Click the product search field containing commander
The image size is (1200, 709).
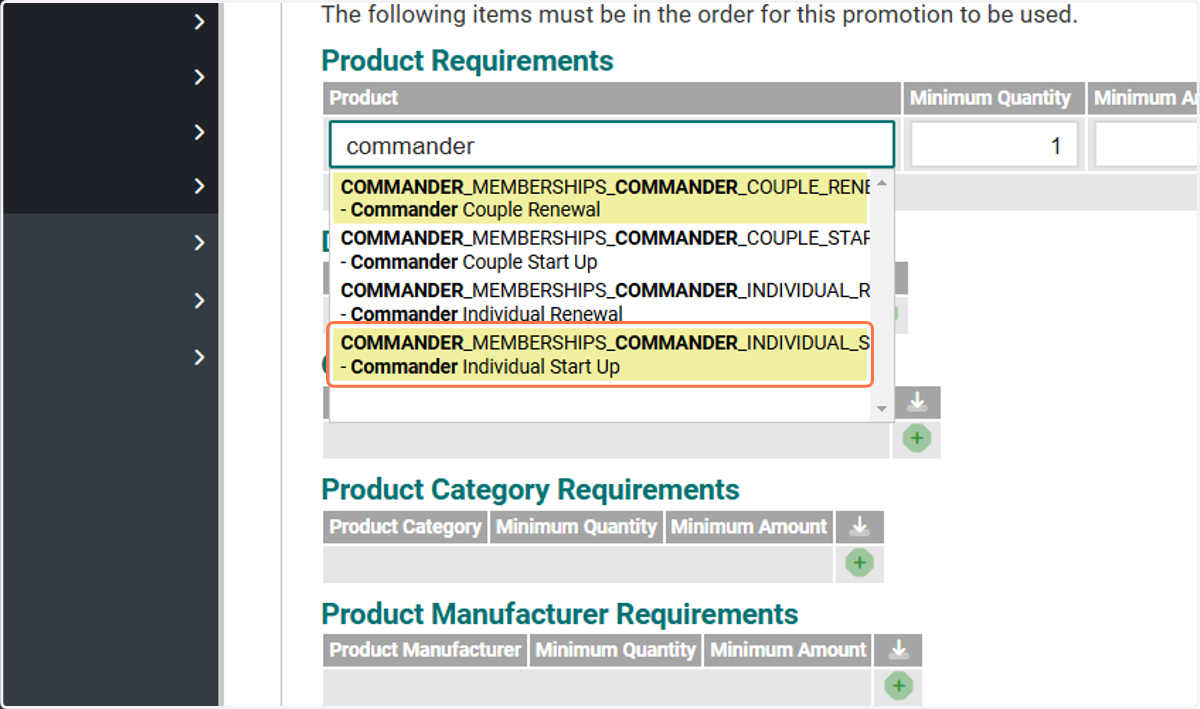click(612, 145)
